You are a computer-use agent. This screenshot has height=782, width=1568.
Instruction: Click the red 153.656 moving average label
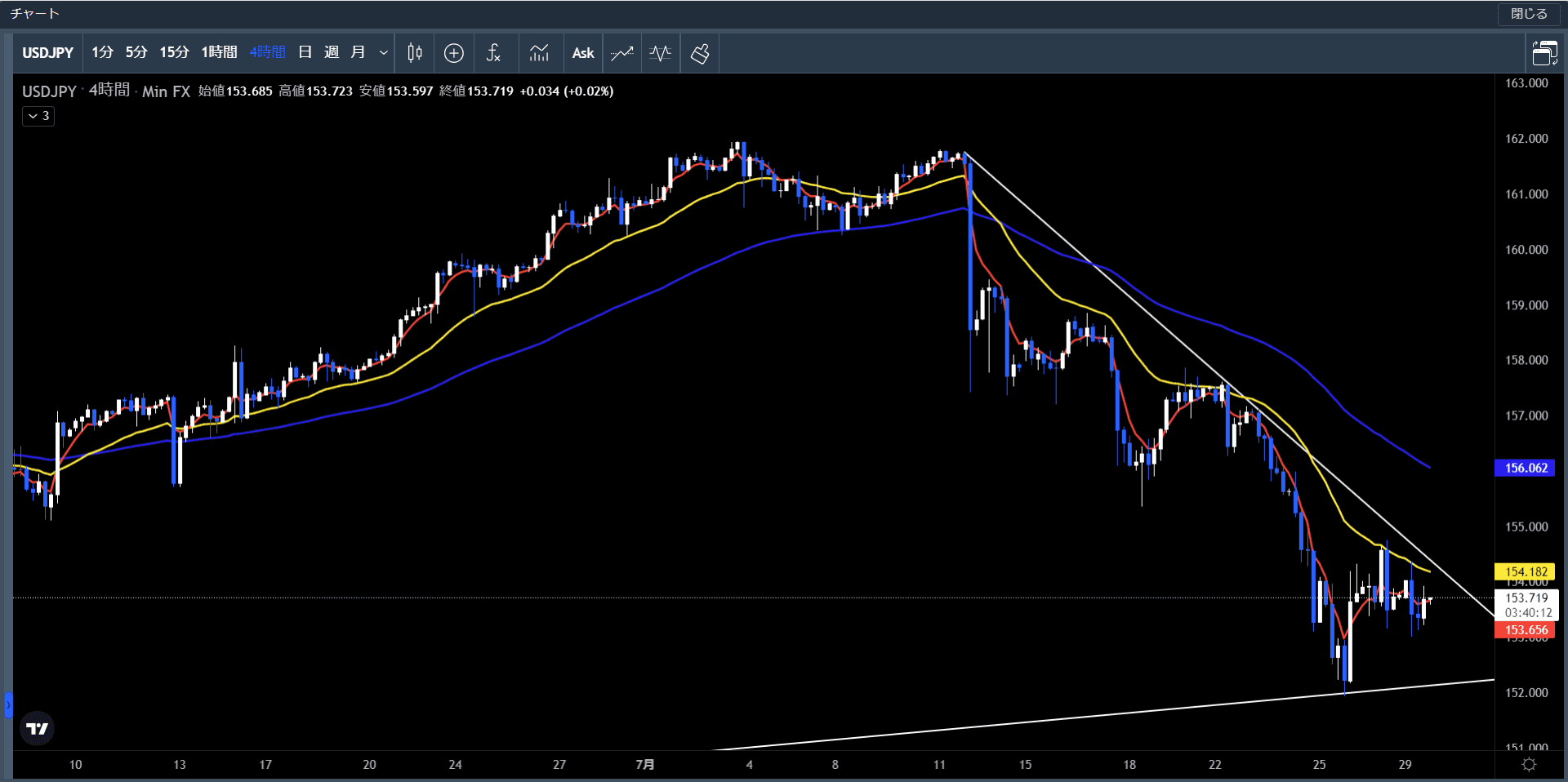point(1525,630)
